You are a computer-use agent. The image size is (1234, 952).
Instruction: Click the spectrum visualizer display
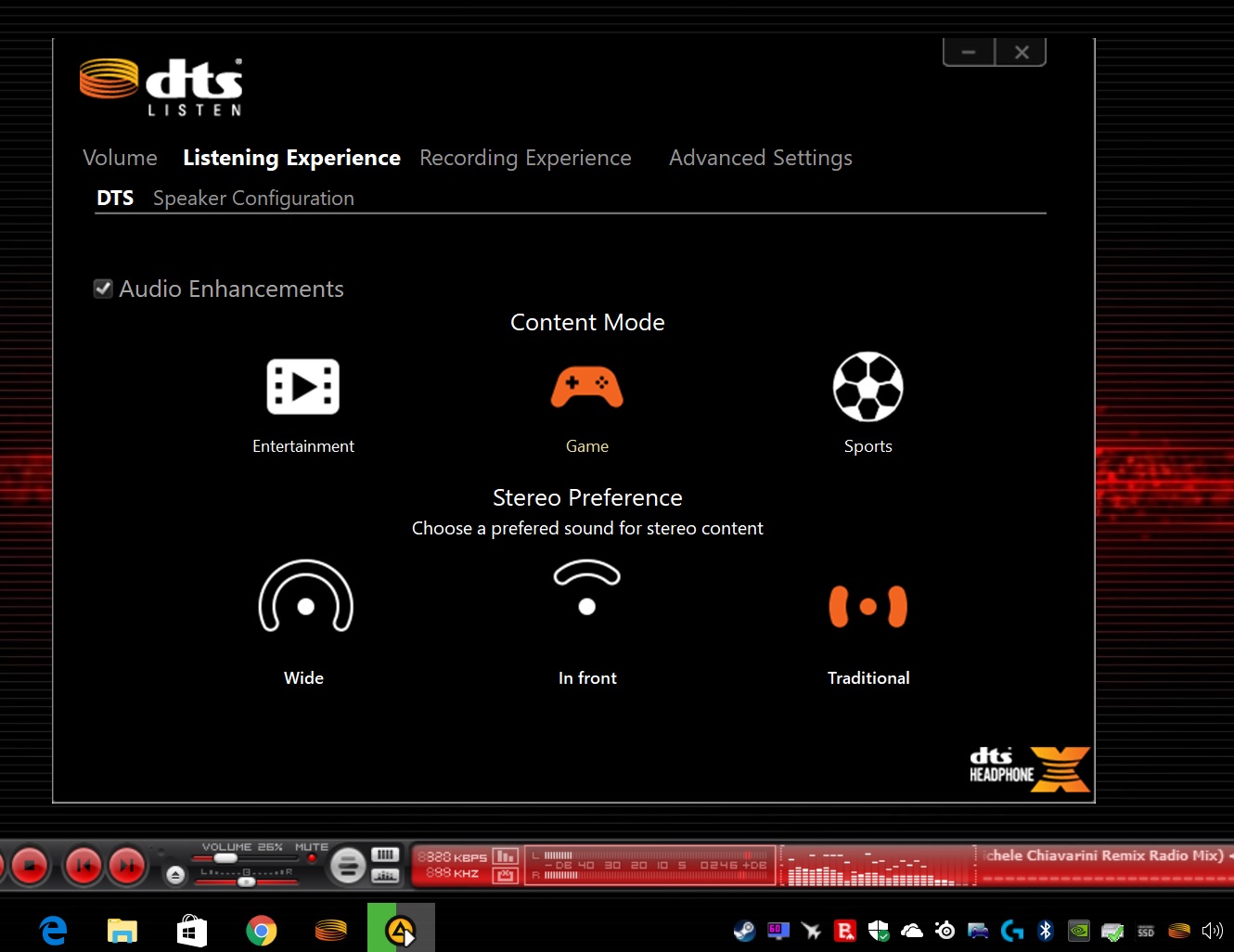[x=877, y=867]
